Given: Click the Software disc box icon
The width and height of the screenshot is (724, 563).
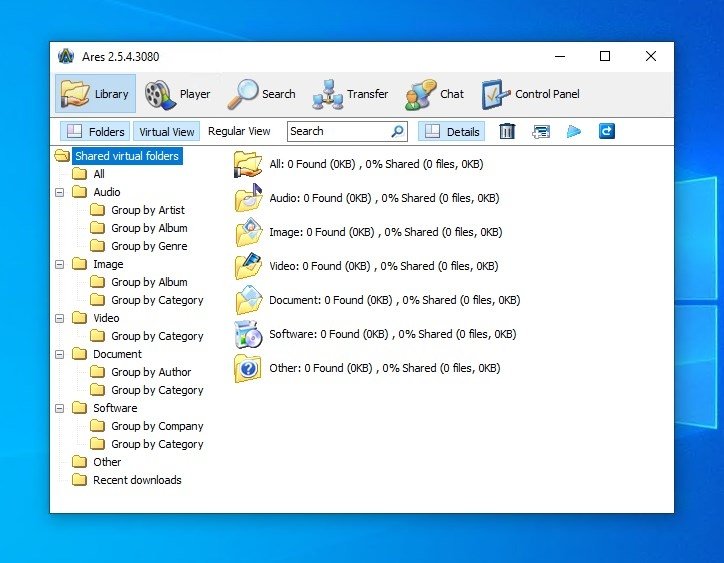Looking at the screenshot, I should click(248, 334).
